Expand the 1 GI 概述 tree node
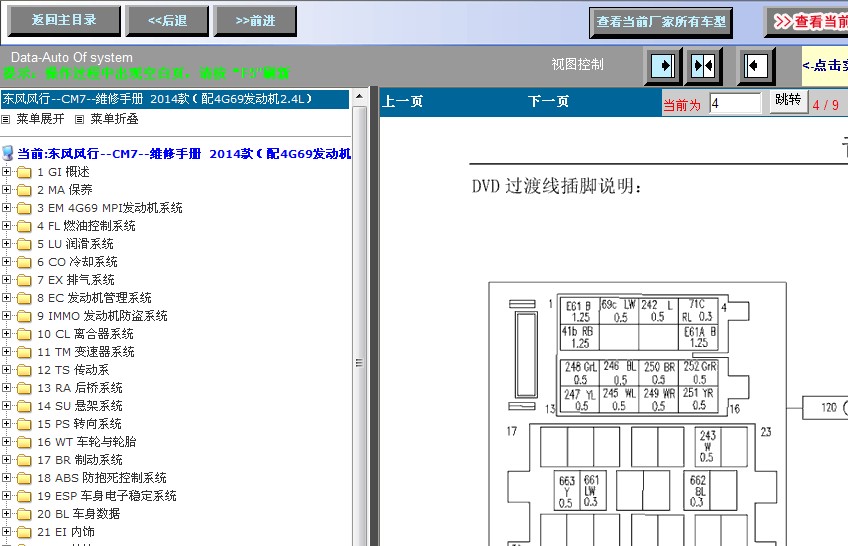The image size is (848, 546). 6,172
